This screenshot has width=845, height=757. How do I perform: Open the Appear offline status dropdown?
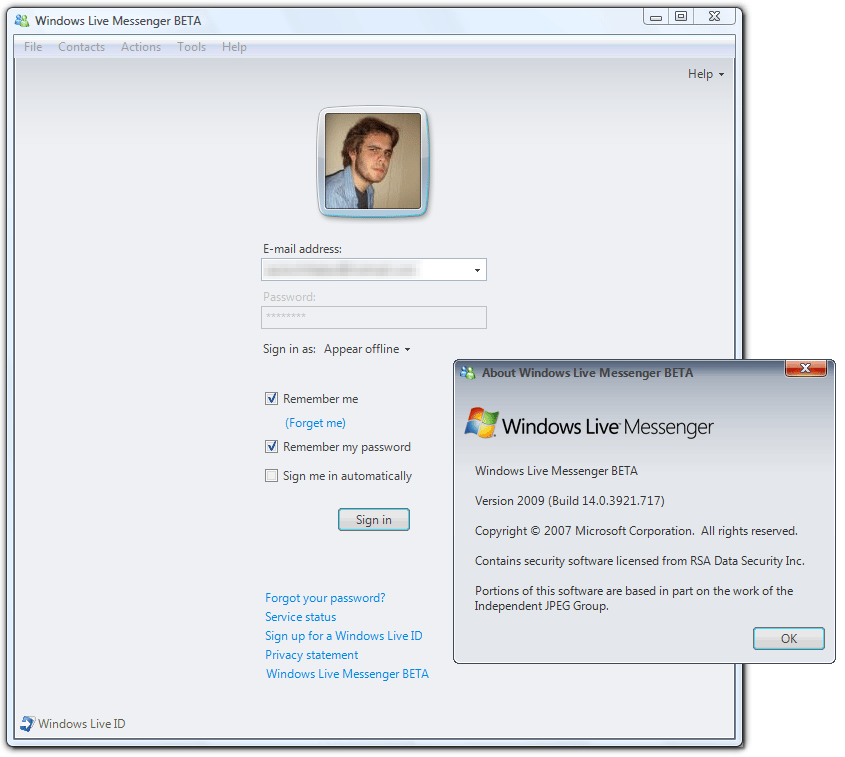click(367, 349)
